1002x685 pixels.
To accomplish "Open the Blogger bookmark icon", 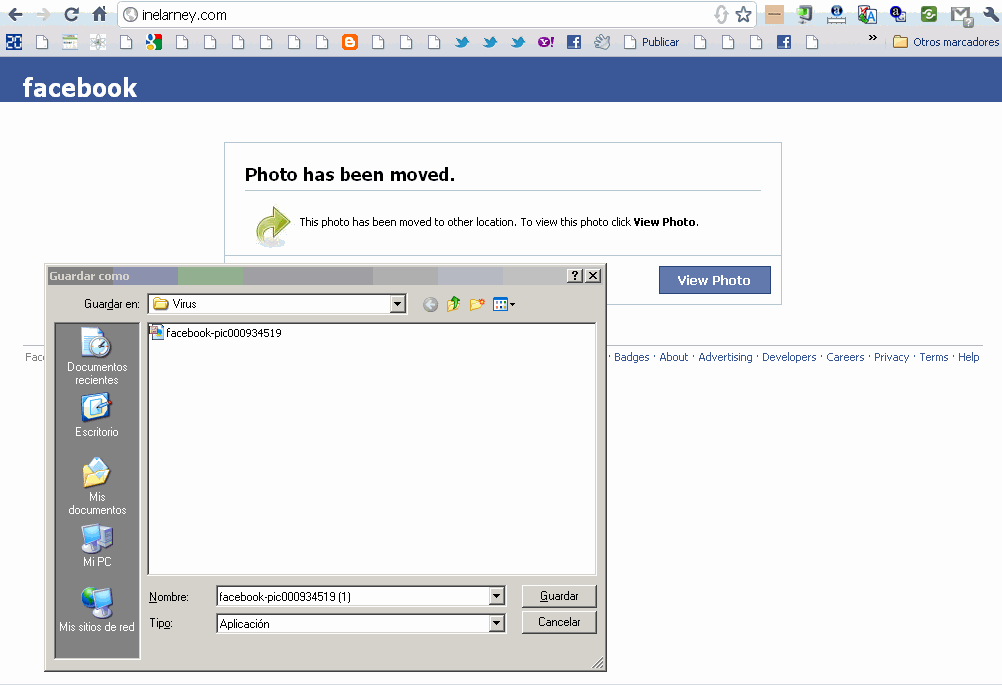I will tap(350, 42).
